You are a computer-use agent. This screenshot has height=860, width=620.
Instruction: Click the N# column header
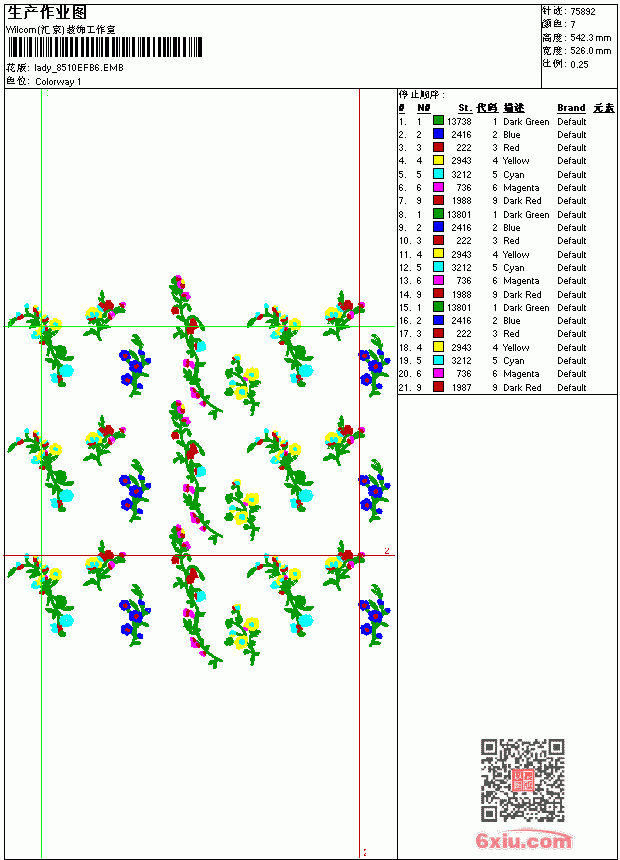coord(424,108)
